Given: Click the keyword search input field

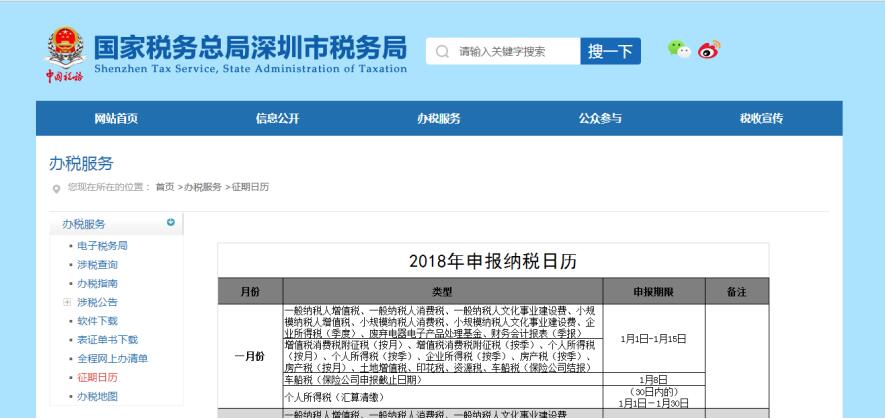Looking at the screenshot, I should 503,51.
